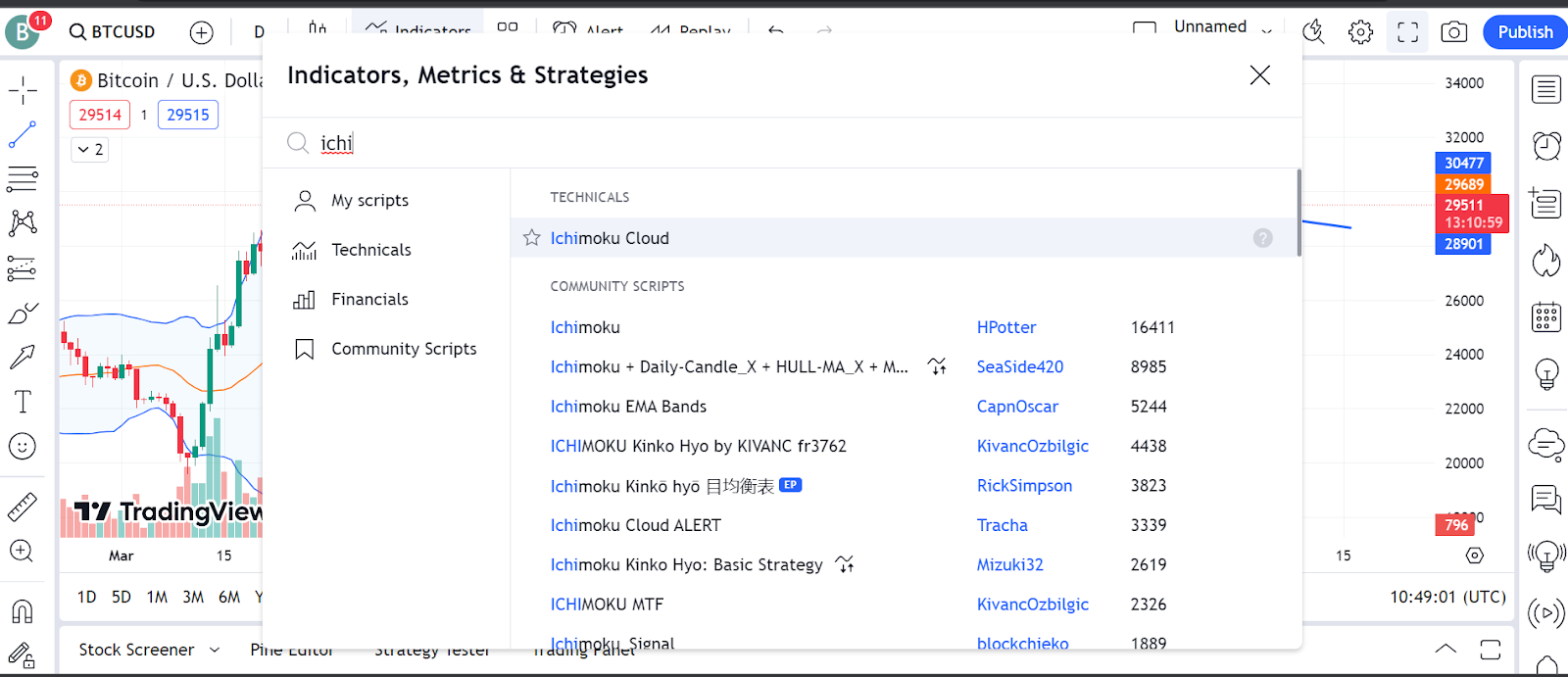Select the pattern drawing tool
The image size is (1568, 677).
tap(23, 223)
